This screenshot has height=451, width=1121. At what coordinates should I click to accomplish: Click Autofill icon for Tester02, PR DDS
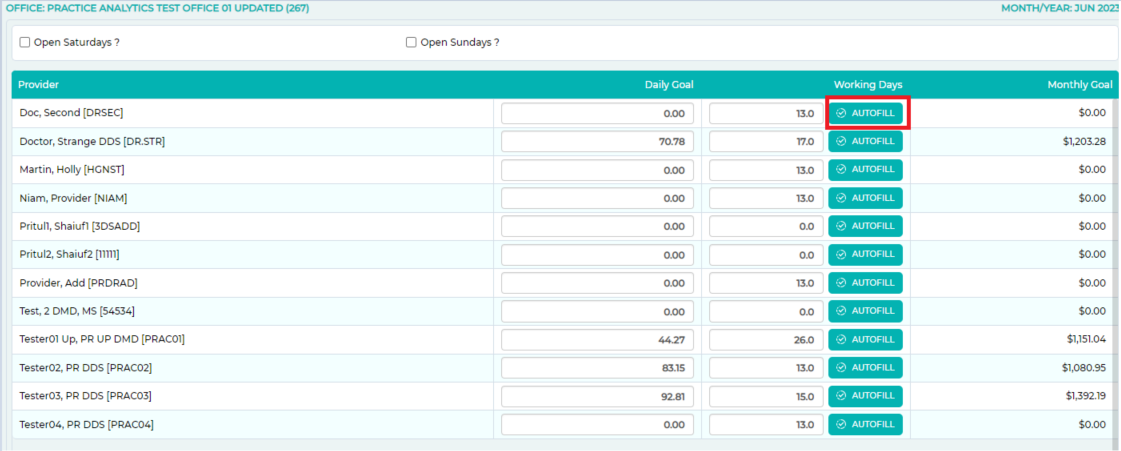point(841,367)
